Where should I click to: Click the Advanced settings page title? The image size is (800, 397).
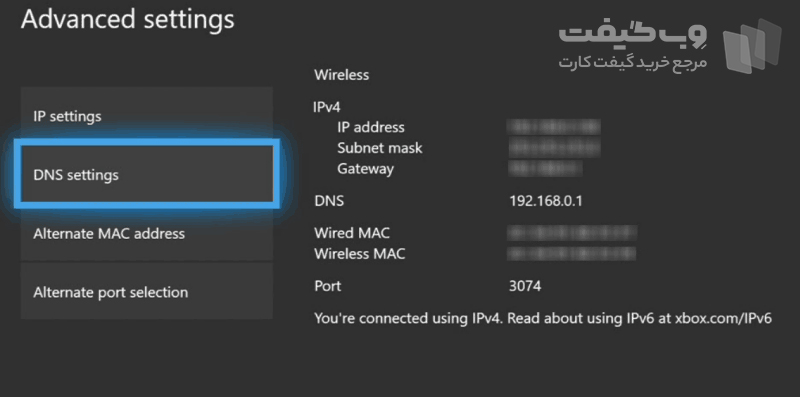[128, 20]
